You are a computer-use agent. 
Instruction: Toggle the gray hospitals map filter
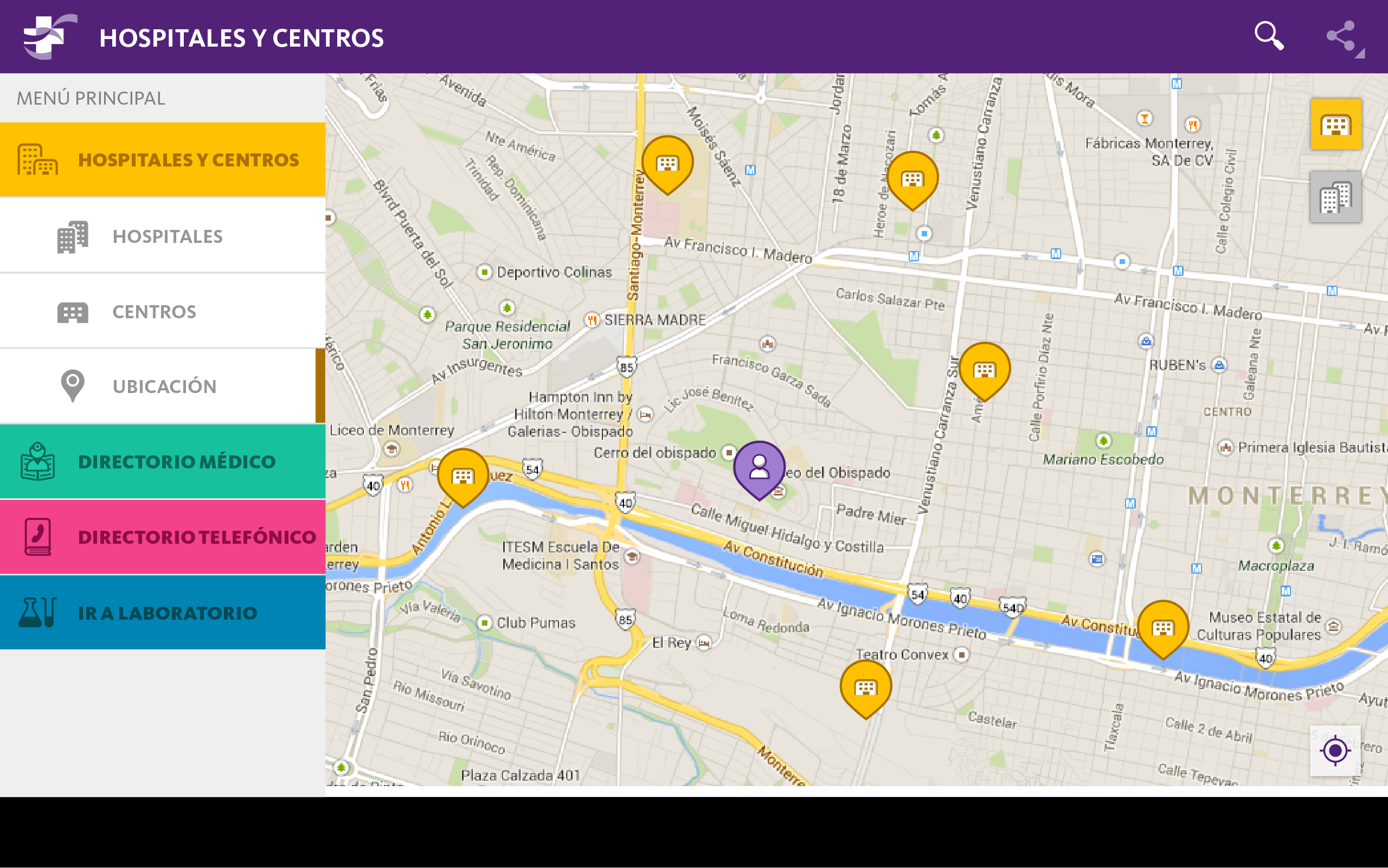(1335, 197)
